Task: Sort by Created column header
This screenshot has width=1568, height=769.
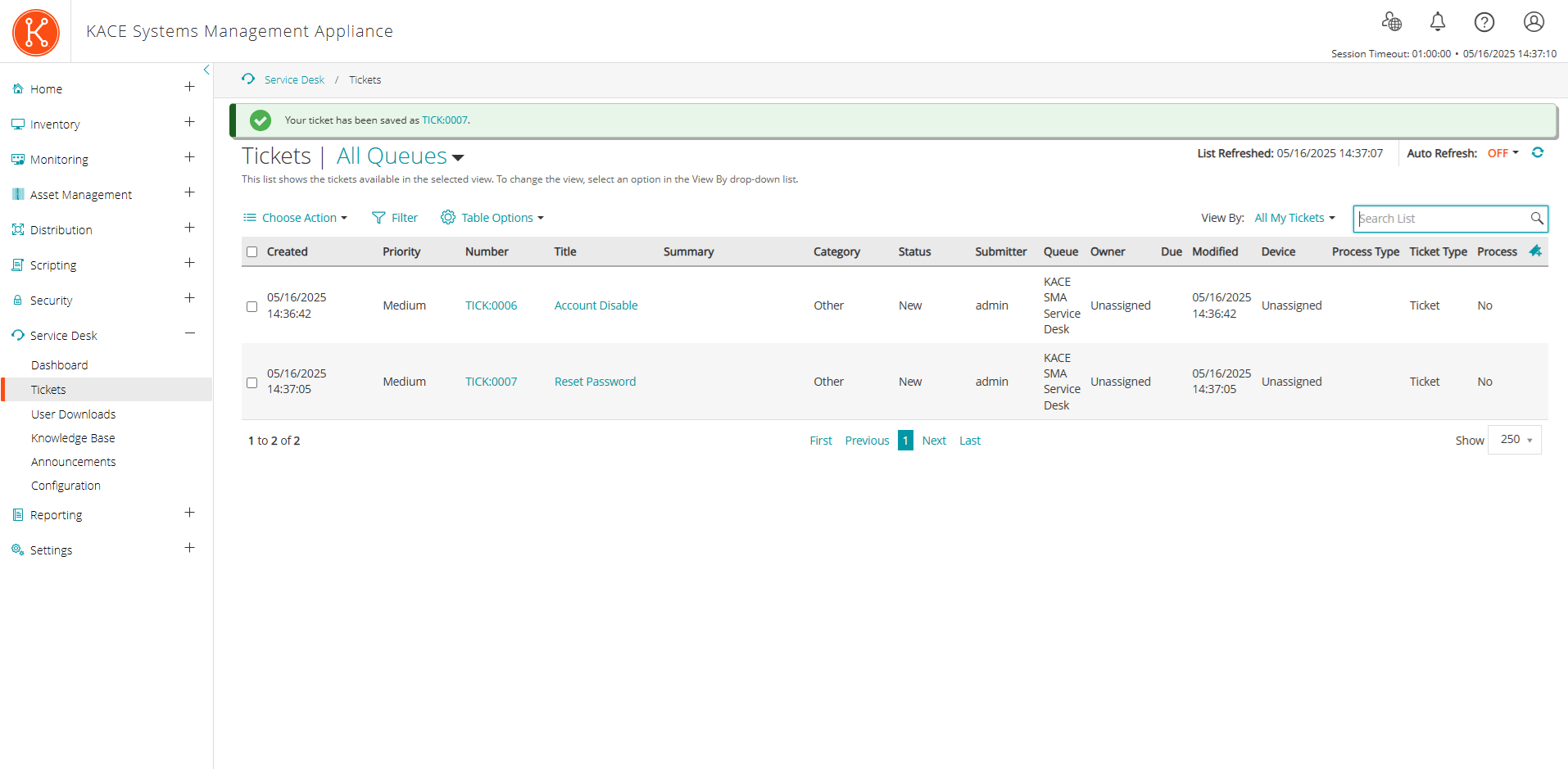Action: pos(288,251)
